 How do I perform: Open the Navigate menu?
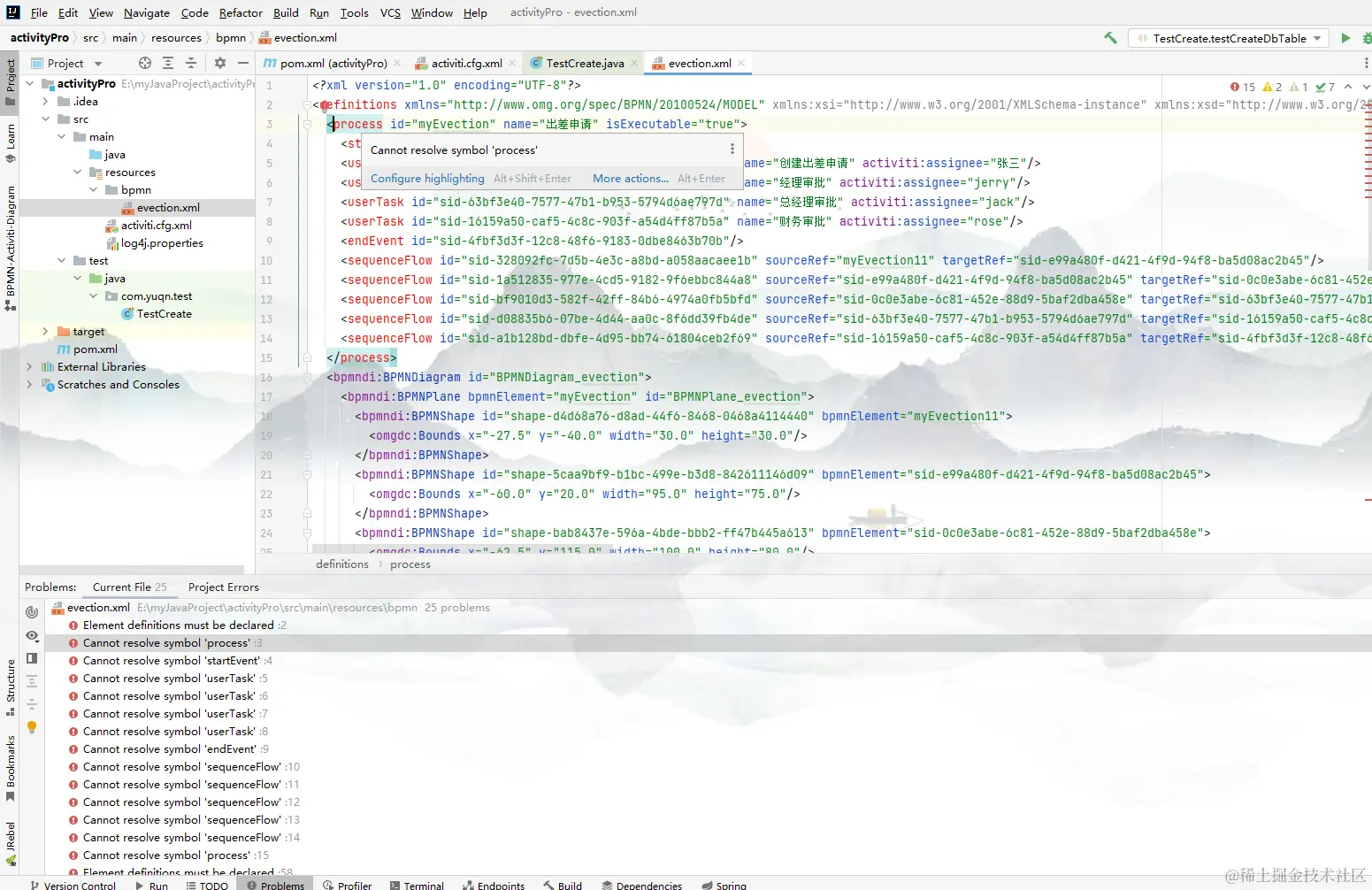coord(146,12)
